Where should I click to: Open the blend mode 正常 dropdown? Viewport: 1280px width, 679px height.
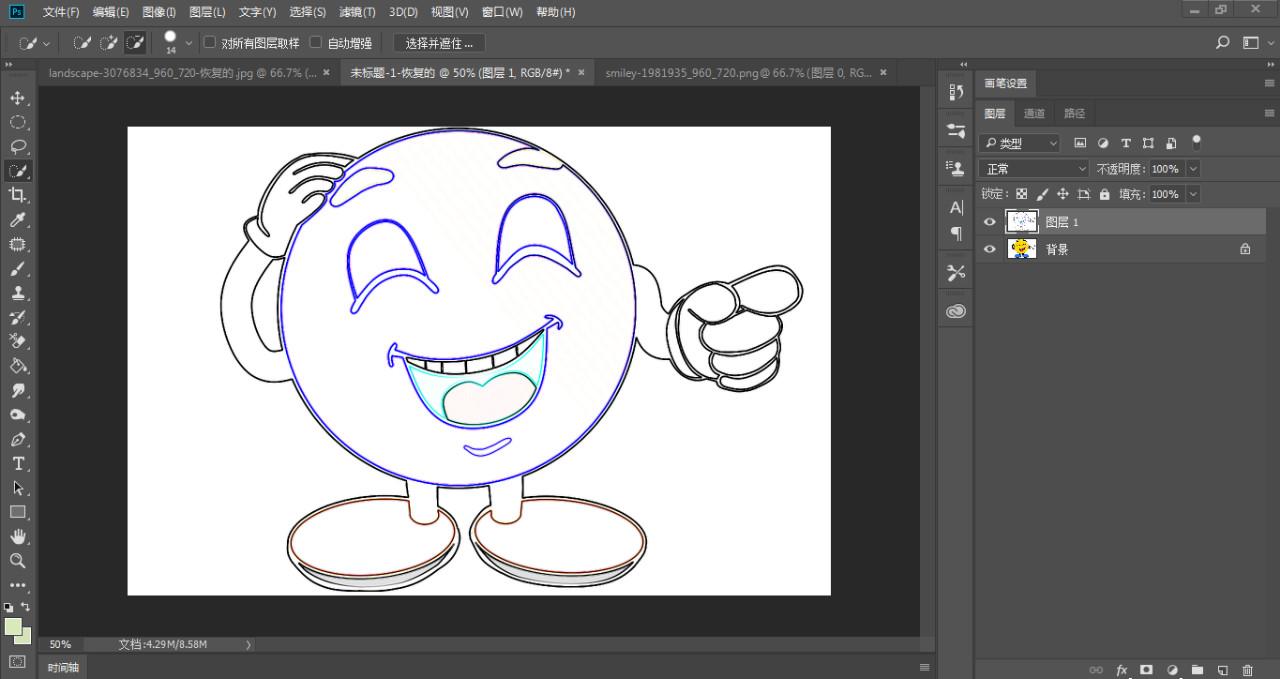pyautogui.click(x=1034, y=169)
